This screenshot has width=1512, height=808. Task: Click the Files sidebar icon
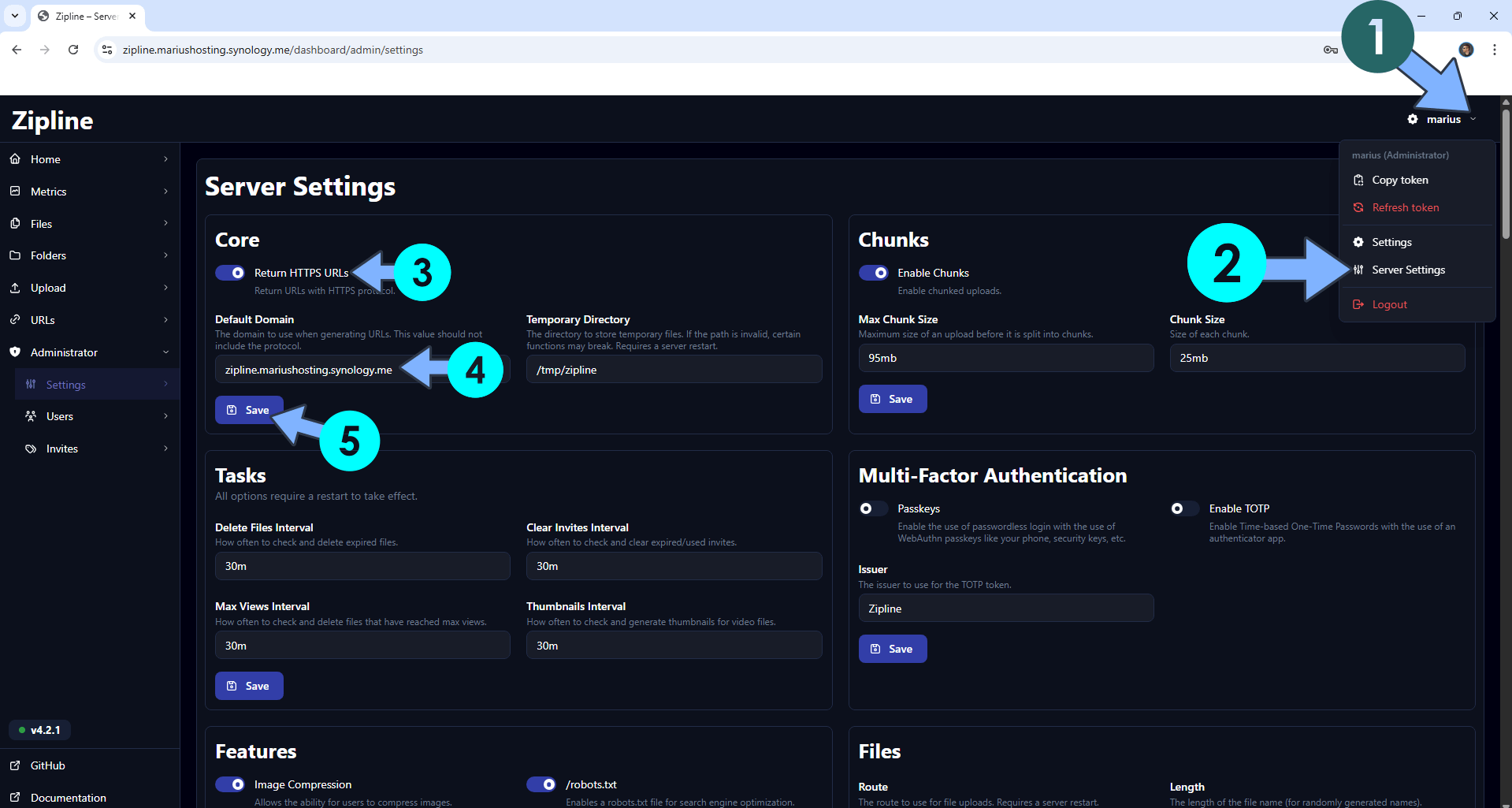(15, 224)
